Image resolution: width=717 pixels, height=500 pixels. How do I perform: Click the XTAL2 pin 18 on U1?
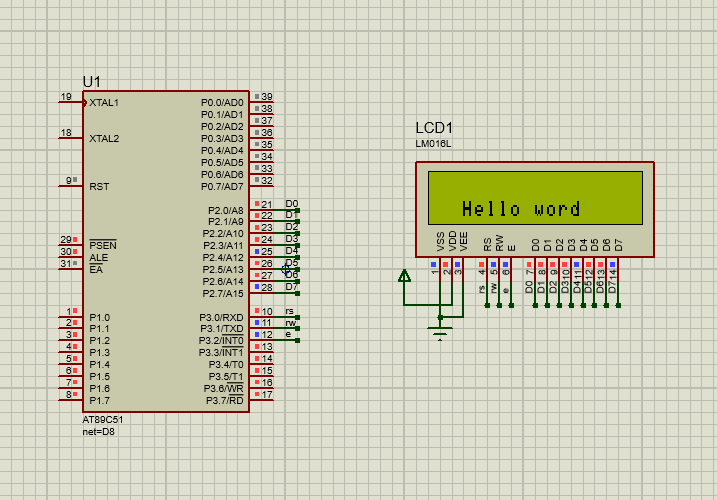[x=70, y=138]
